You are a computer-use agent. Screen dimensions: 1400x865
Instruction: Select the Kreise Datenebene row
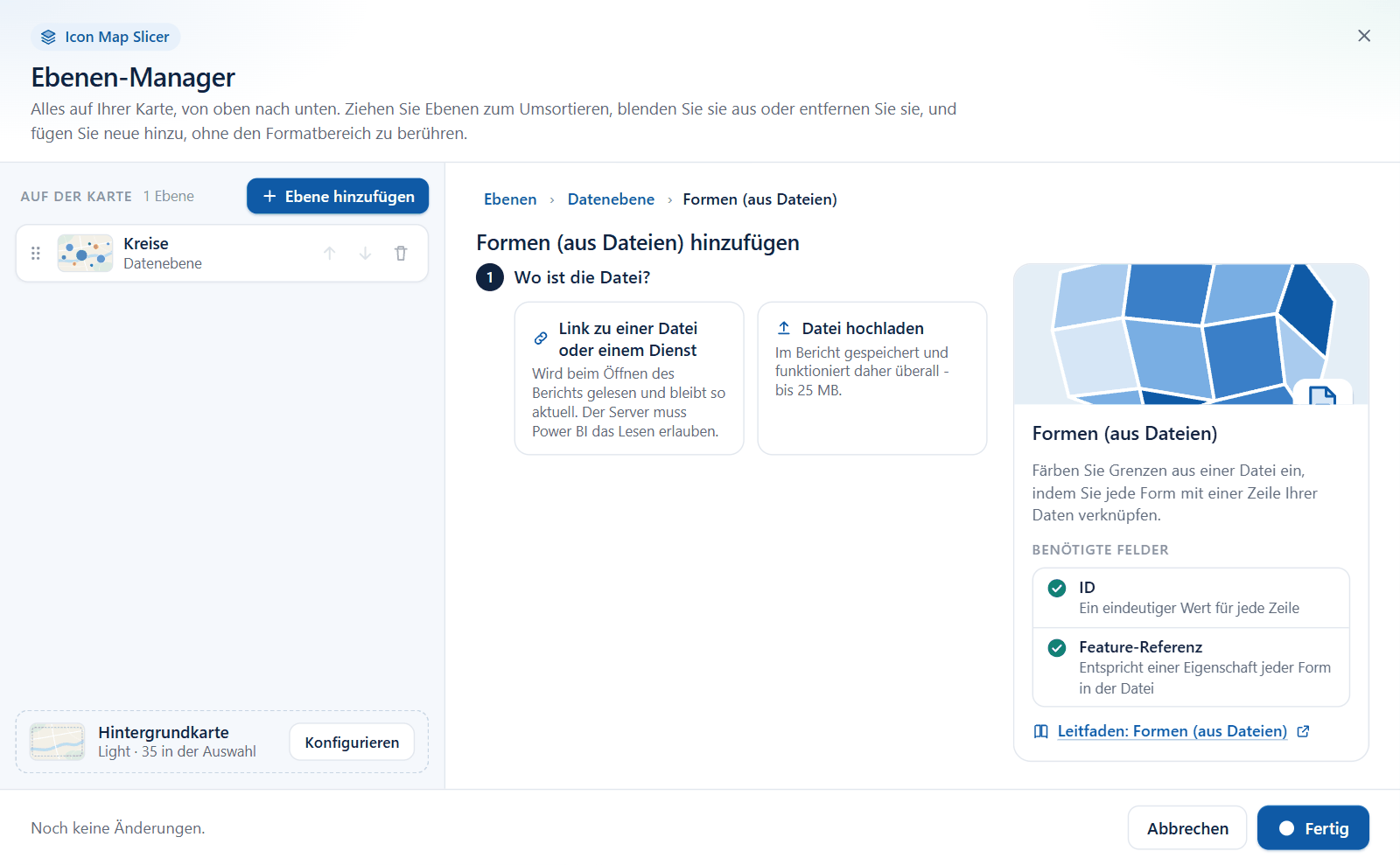tap(222, 254)
